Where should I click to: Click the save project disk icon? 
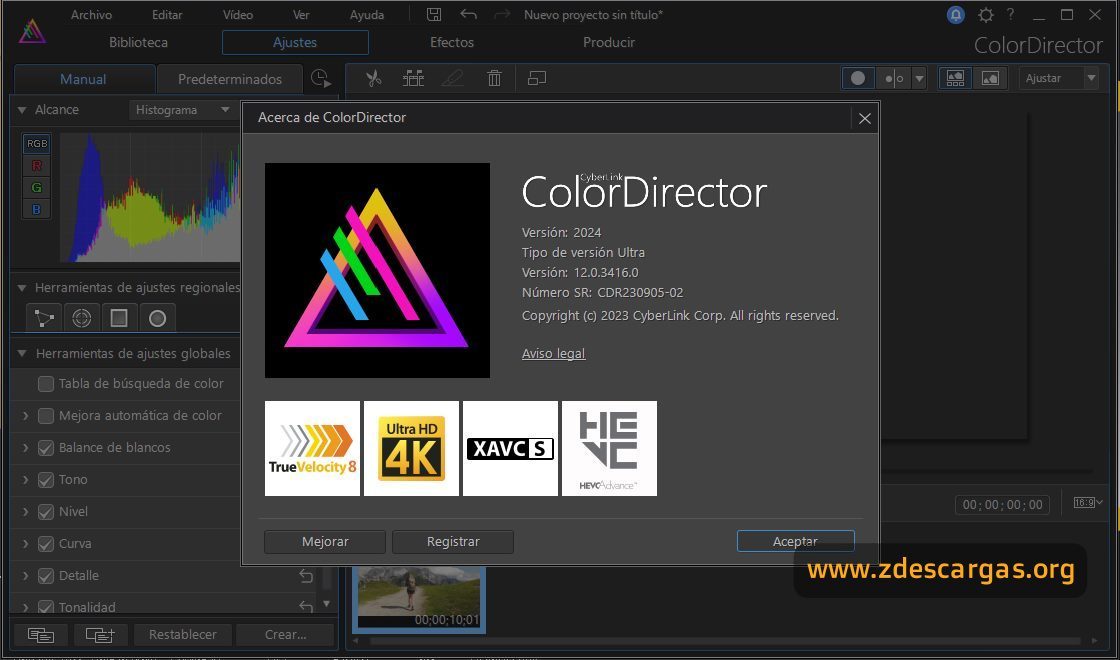tap(434, 14)
